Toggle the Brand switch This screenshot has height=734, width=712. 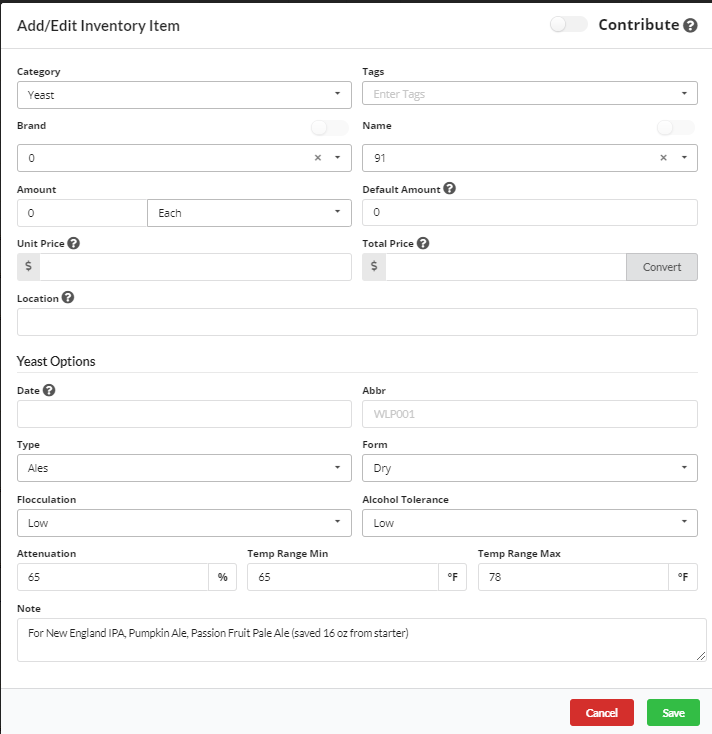point(330,127)
